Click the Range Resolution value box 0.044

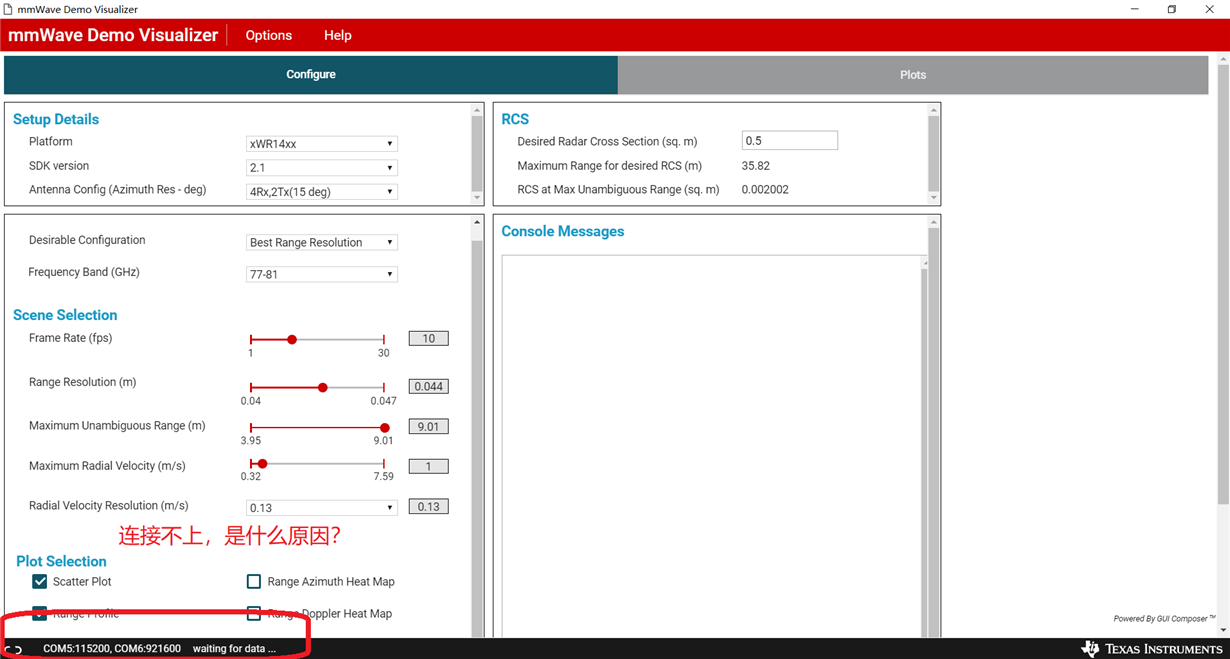tap(429, 386)
